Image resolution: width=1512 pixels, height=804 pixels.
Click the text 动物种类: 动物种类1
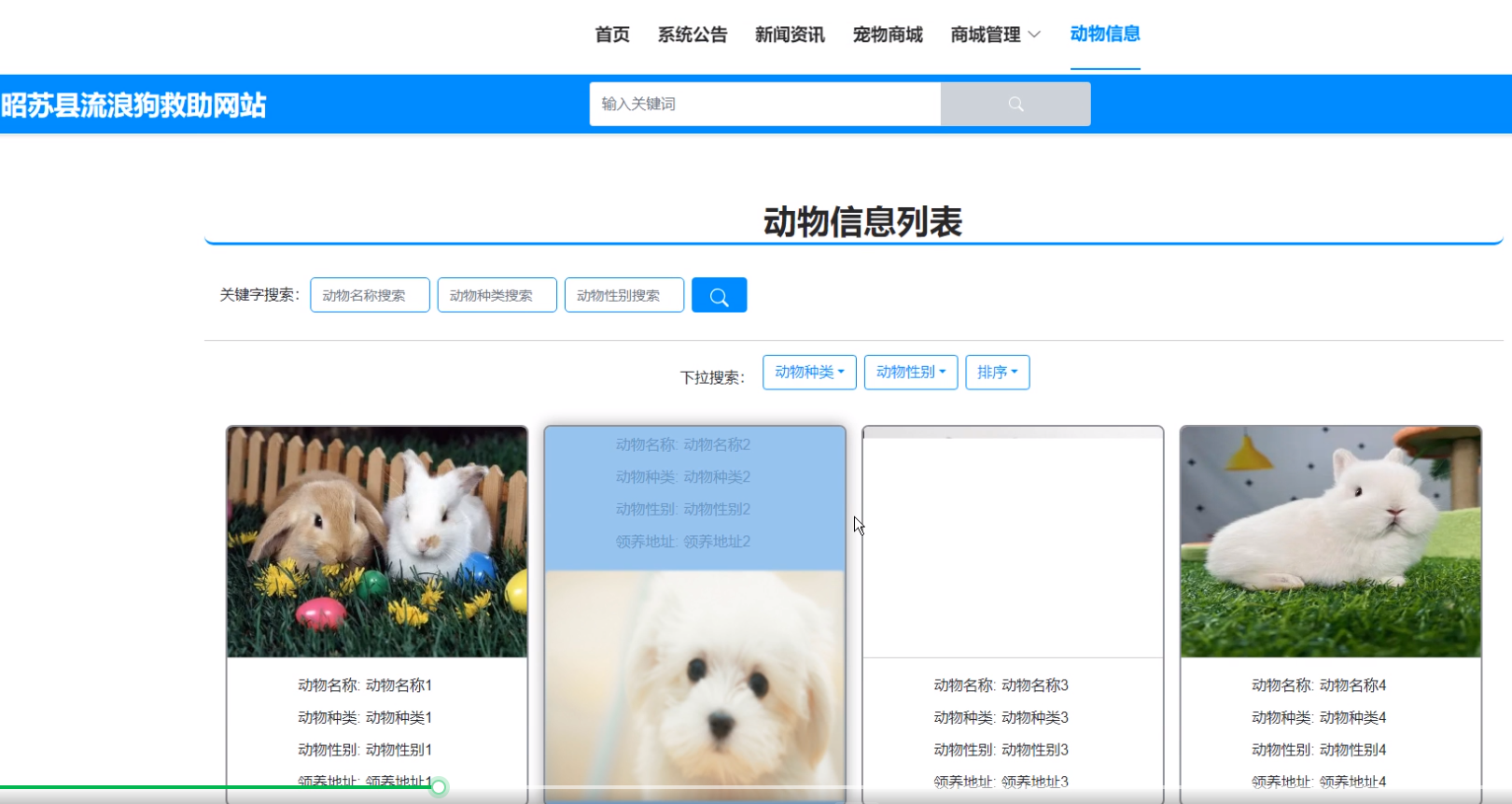[365, 717]
